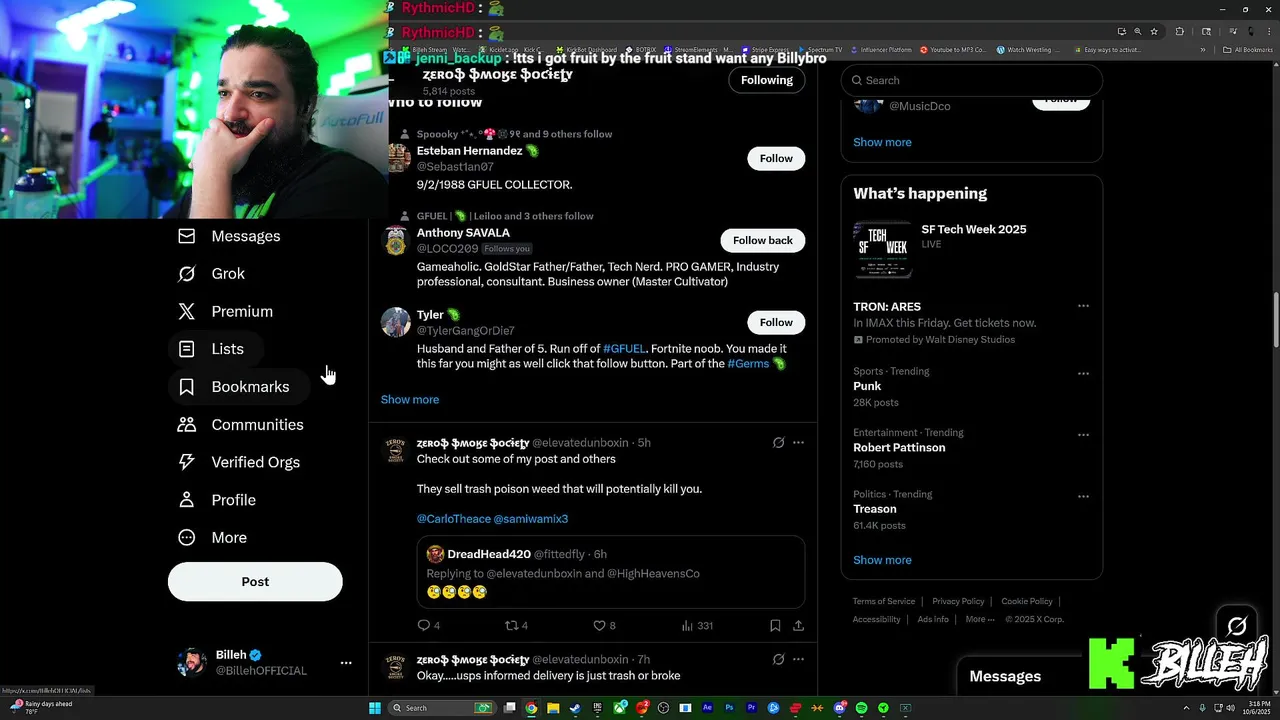Open the quoted DreadHead420 post
This screenshot has height=720, width=1280.
tap(611, 572)
